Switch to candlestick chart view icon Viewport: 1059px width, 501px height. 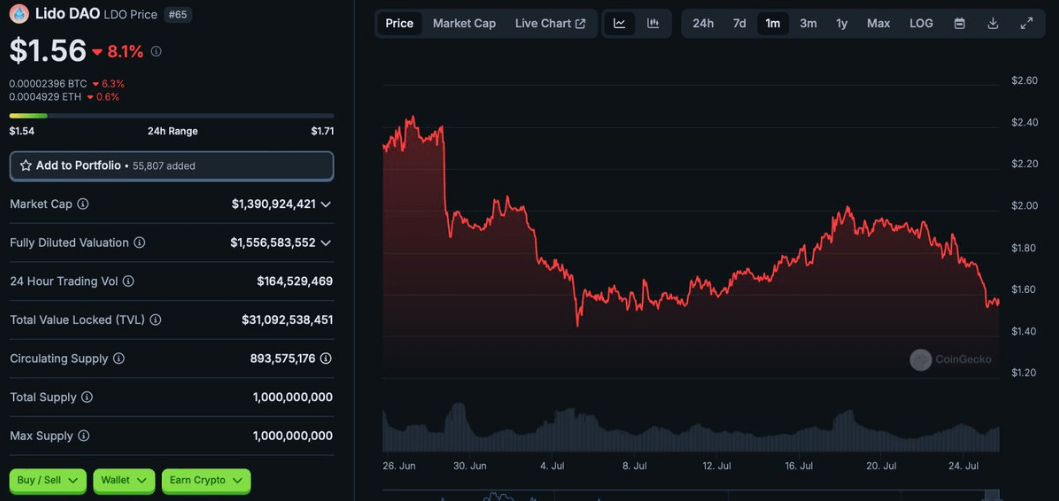point(653,24)
